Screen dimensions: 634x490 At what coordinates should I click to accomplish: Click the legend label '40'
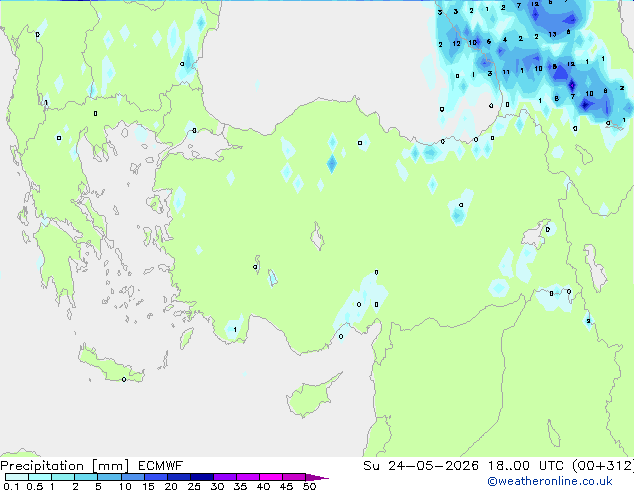click(x=263, y=486)
